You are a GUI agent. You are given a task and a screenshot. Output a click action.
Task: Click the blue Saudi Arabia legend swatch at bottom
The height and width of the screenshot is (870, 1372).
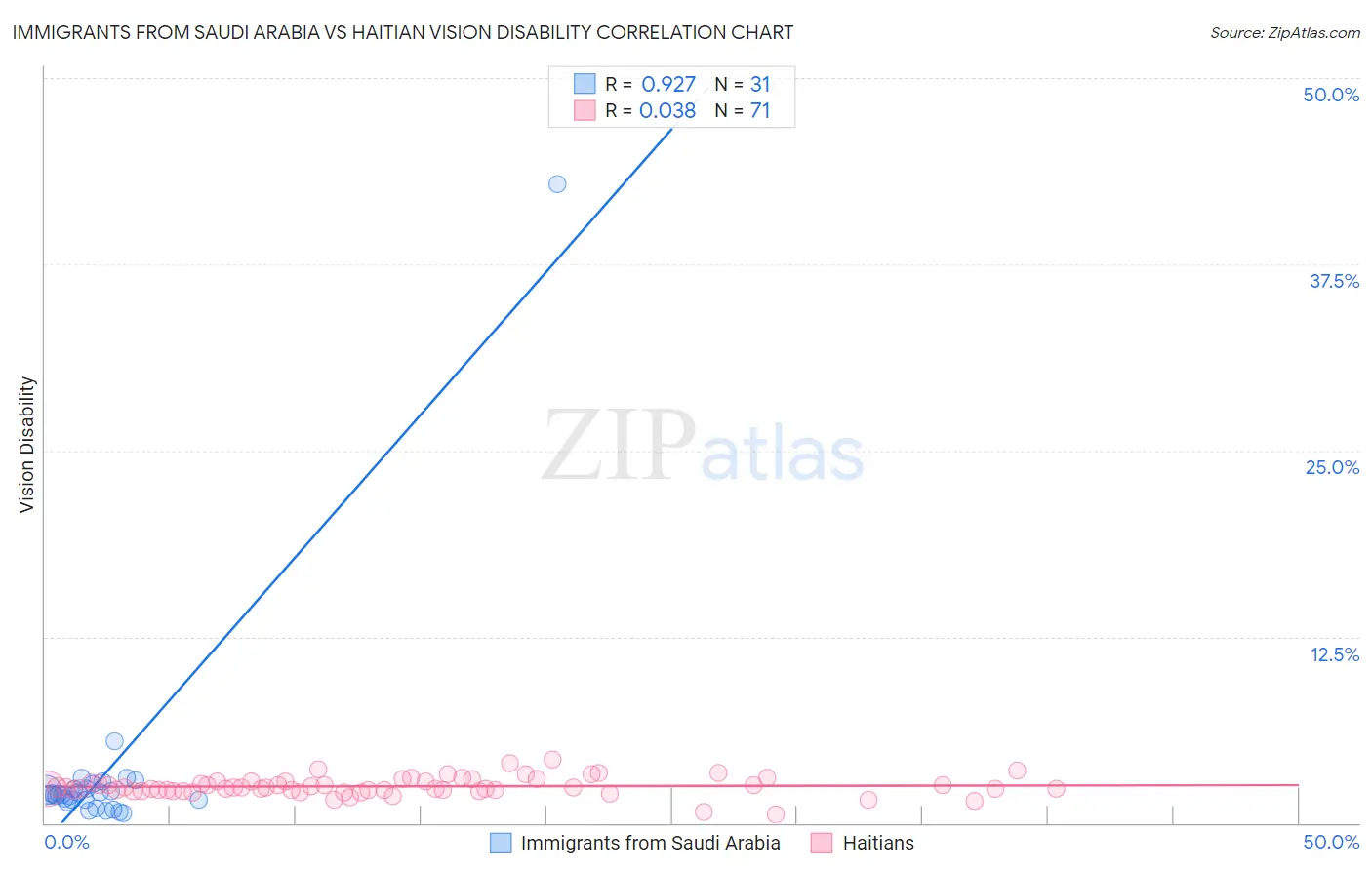(x=501, y=843)
